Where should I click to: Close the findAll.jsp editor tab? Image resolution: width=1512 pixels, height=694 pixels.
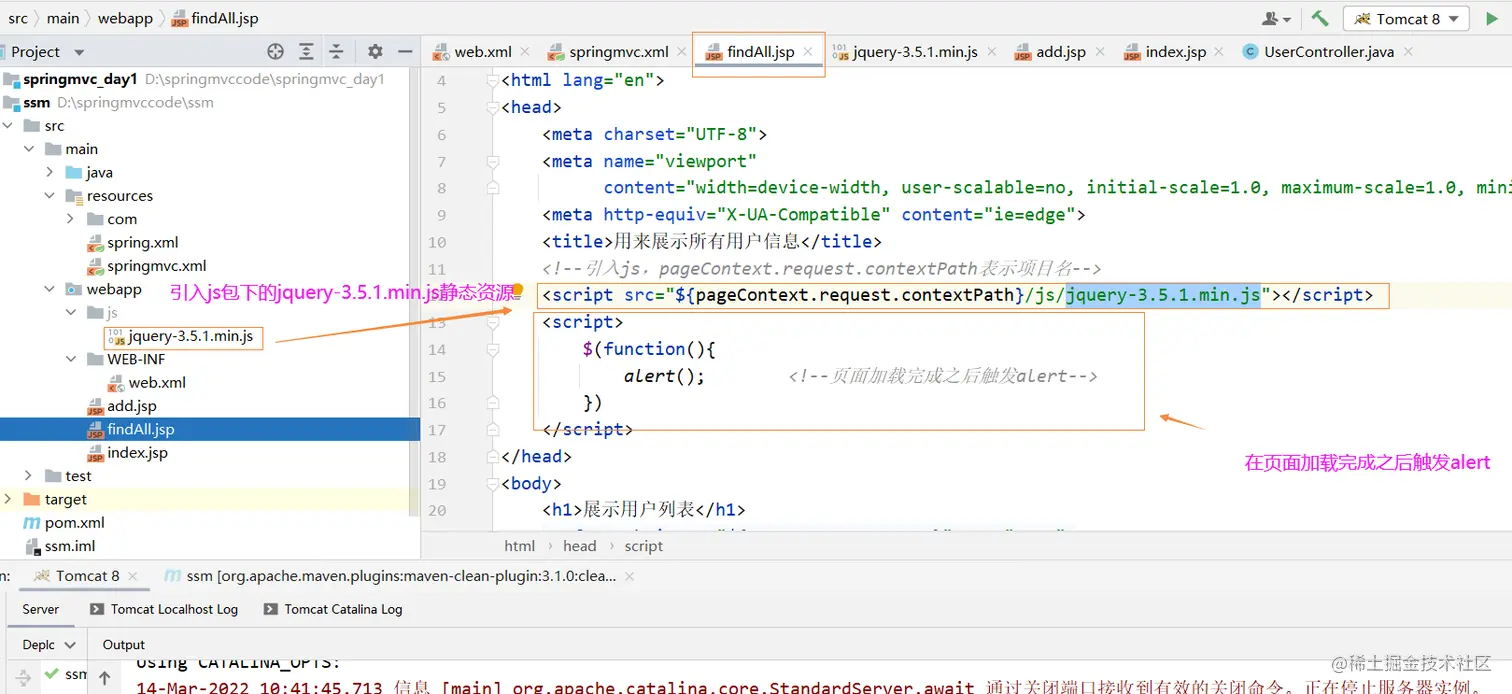click(808, 52)
